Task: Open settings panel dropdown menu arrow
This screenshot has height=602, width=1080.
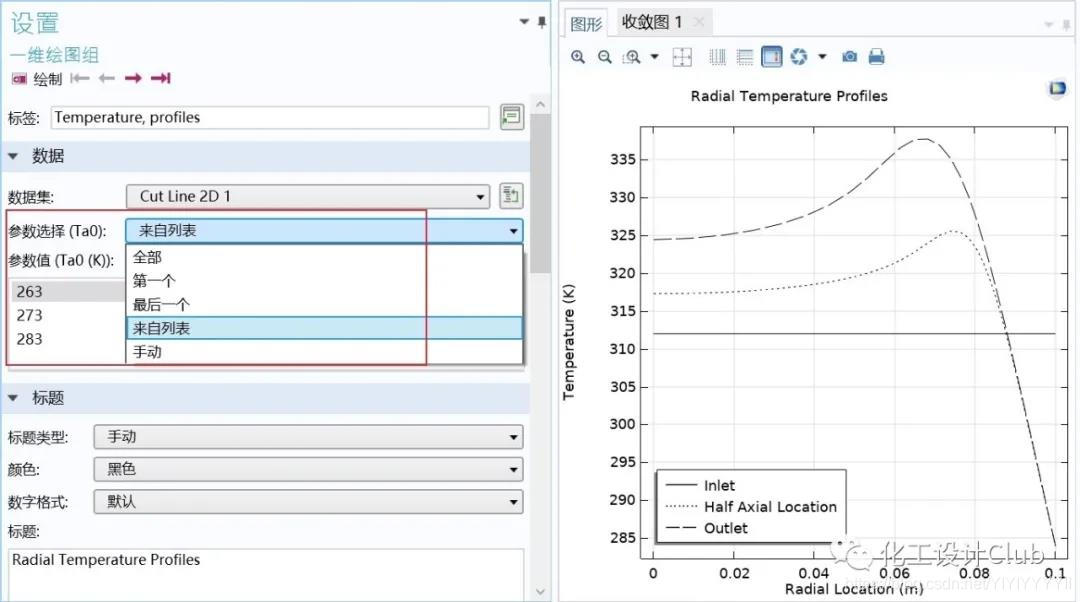Action: click(524, 22)
